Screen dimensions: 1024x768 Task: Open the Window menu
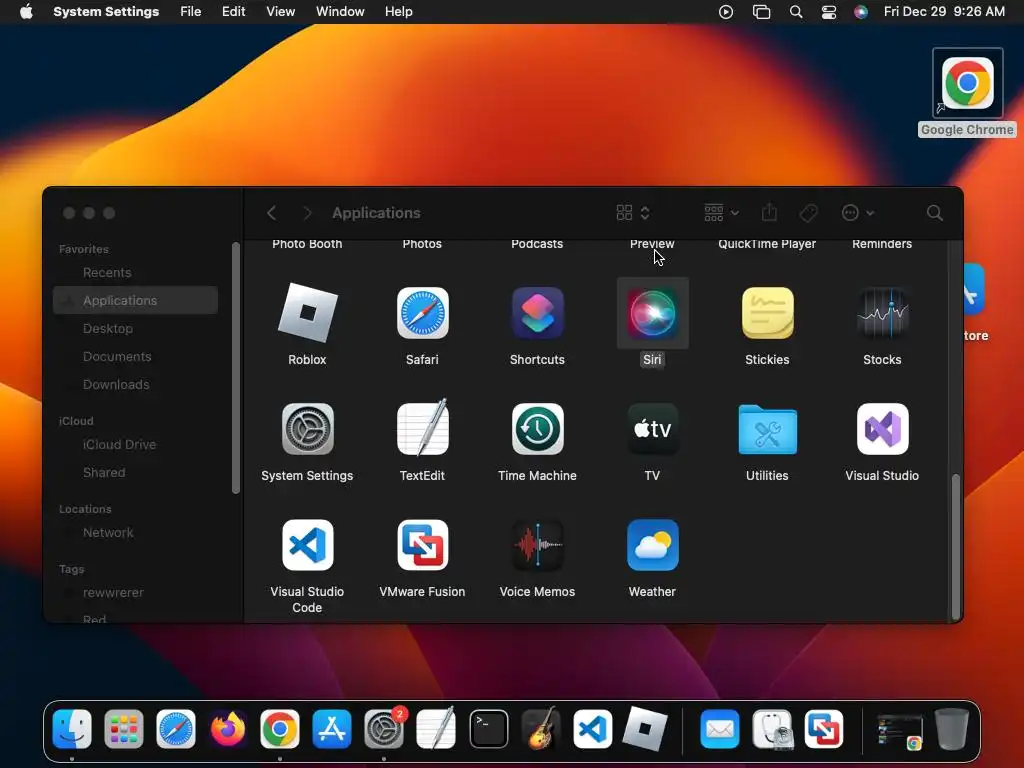340,12
